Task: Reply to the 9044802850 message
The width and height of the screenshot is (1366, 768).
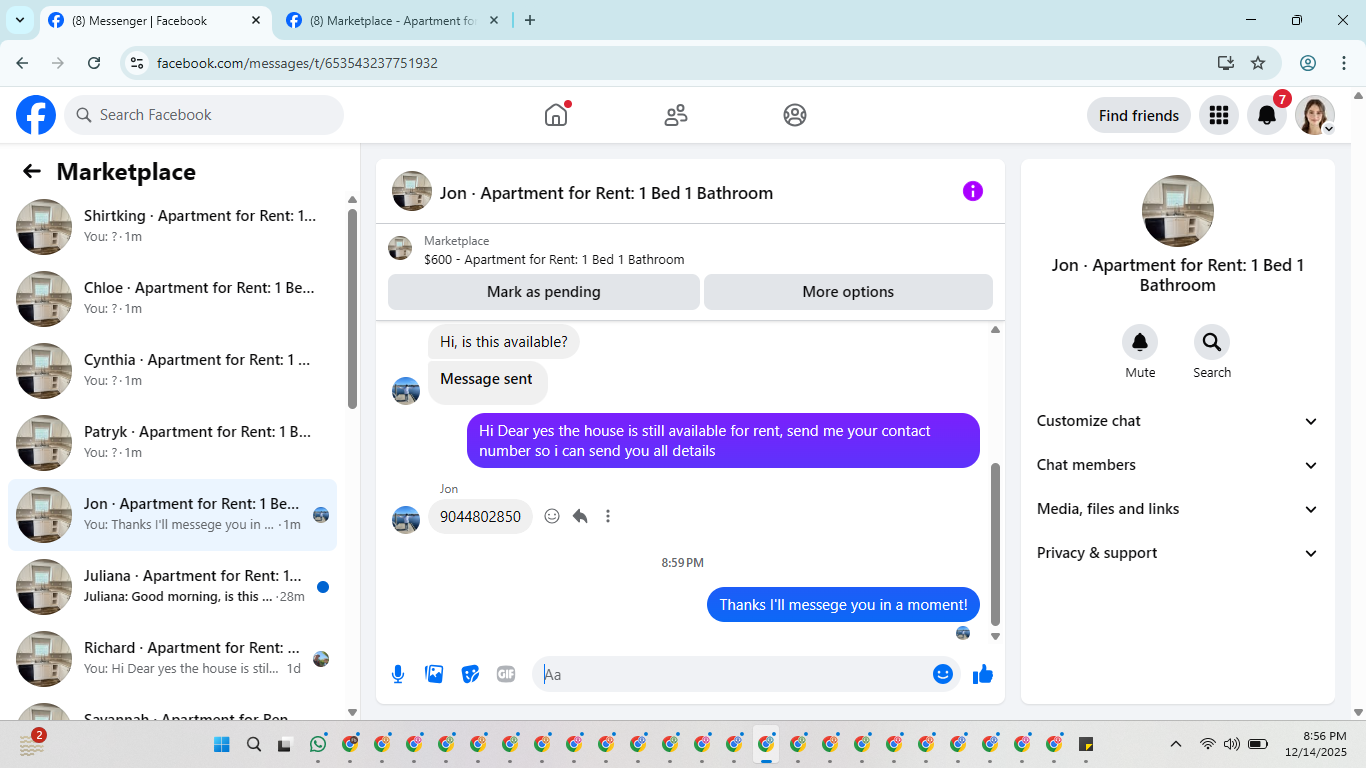Action: click(580, 516)
